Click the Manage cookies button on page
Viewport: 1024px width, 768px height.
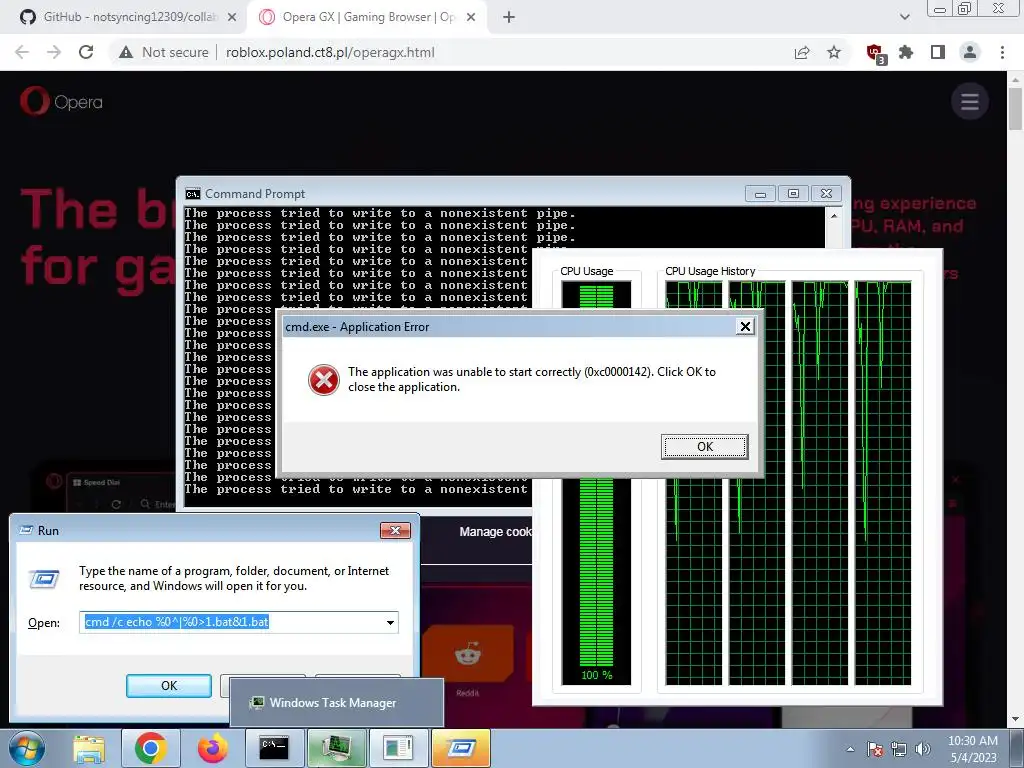[x=494, y=532]
